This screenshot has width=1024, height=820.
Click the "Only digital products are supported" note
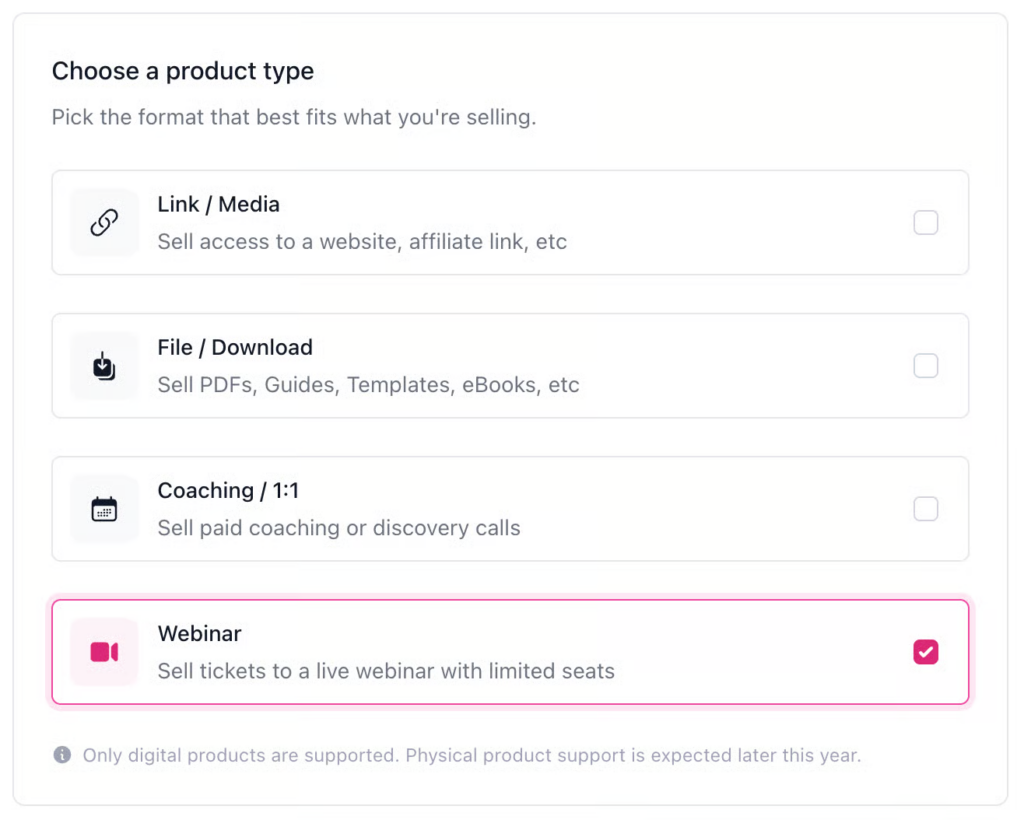click(471, 755)
